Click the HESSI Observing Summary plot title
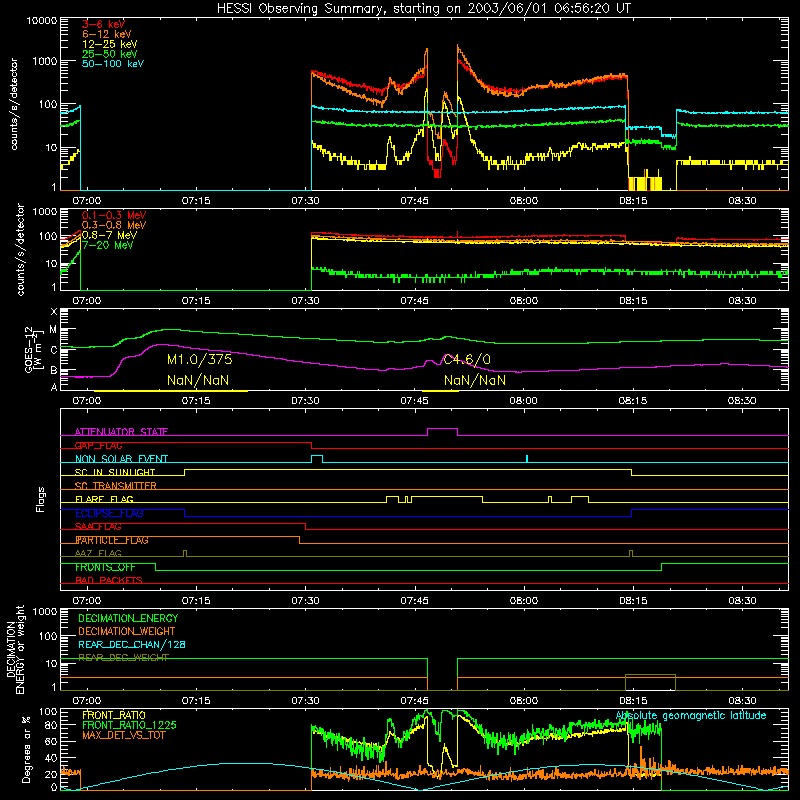Image resolution: width=800 pixels, height=800 pixels. [x=423, y=9]
